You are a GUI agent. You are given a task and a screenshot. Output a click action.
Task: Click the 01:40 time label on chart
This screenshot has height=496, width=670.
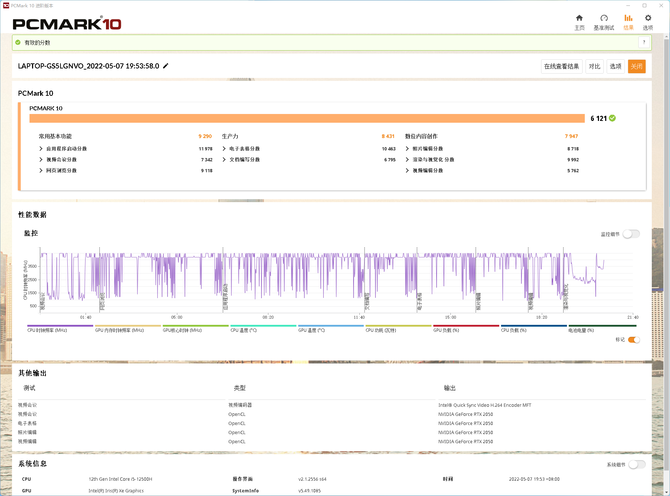point(86,317)
